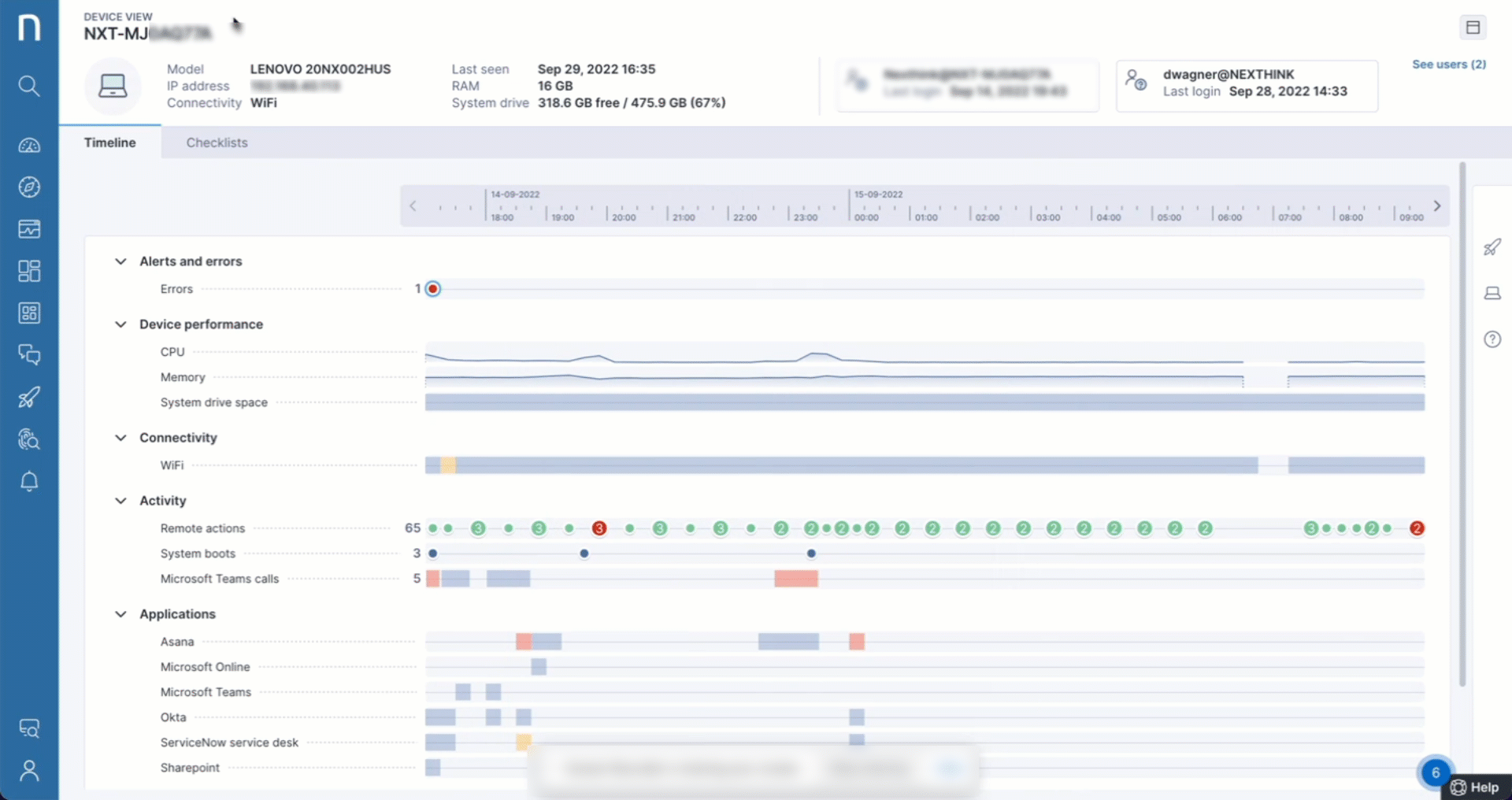Screen dimensions: 1512x800
Task: Collapse the Device performance section
Action: 120,324
